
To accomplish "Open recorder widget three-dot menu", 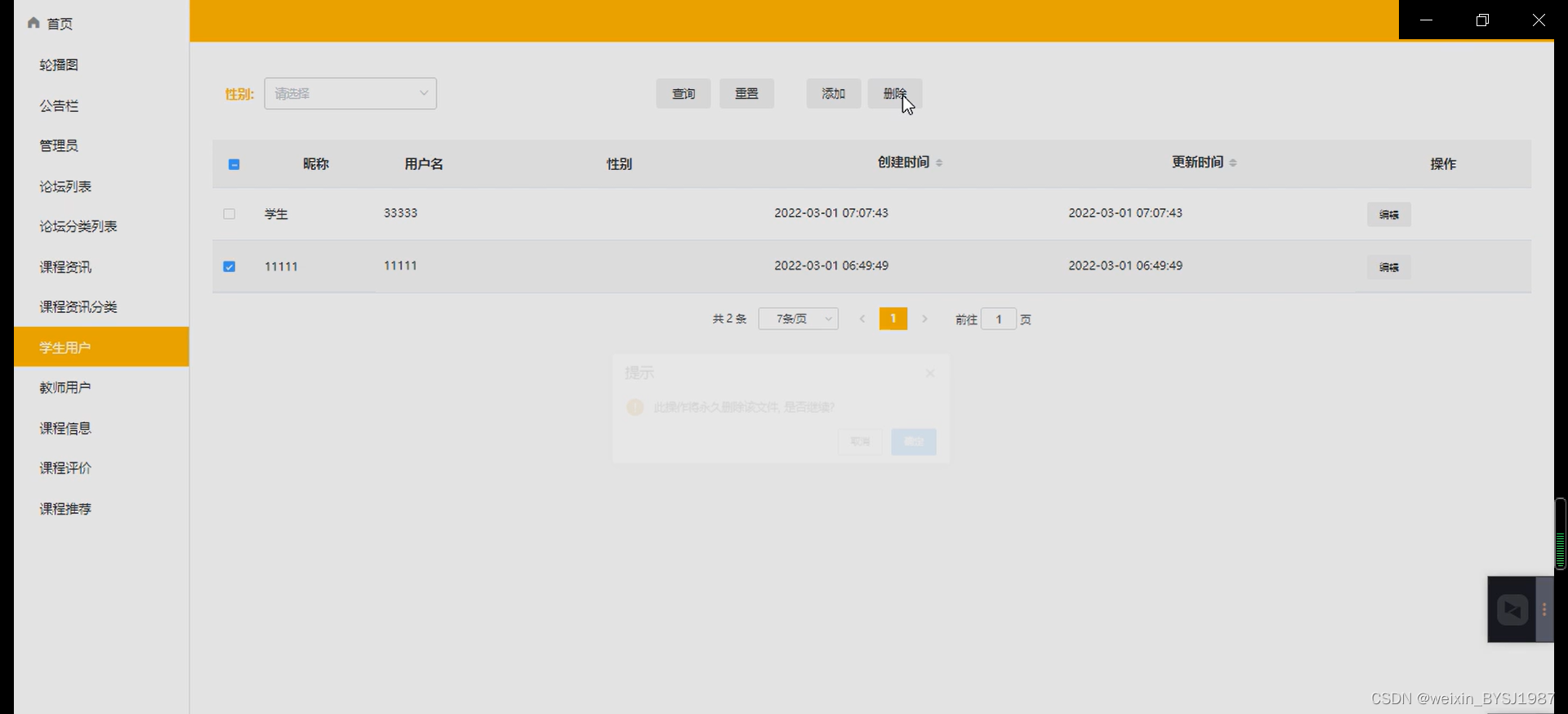I will (1544, 609).
